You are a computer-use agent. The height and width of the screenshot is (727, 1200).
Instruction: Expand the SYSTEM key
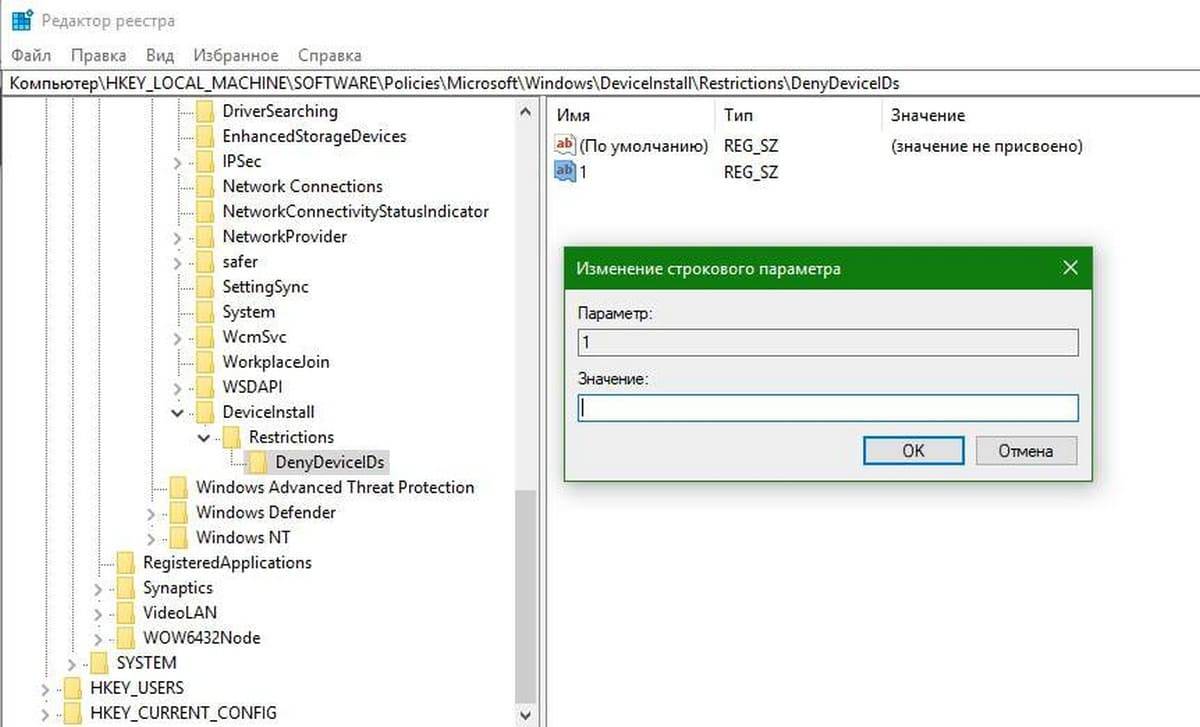[x=71, y=663]
